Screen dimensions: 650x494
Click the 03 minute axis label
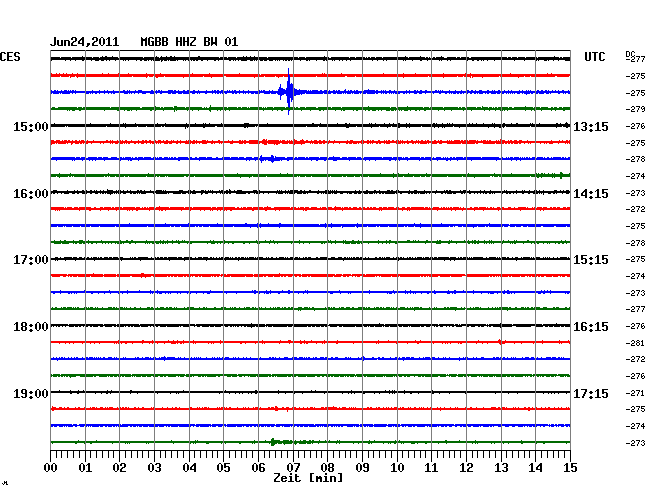154,467
